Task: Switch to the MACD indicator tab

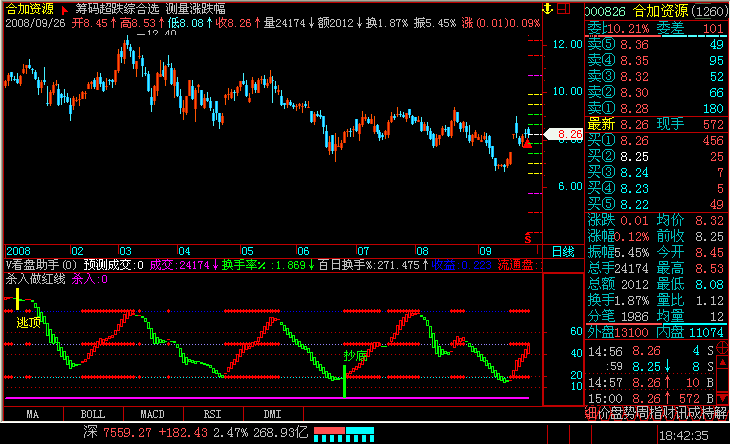Action: point(153,414)
